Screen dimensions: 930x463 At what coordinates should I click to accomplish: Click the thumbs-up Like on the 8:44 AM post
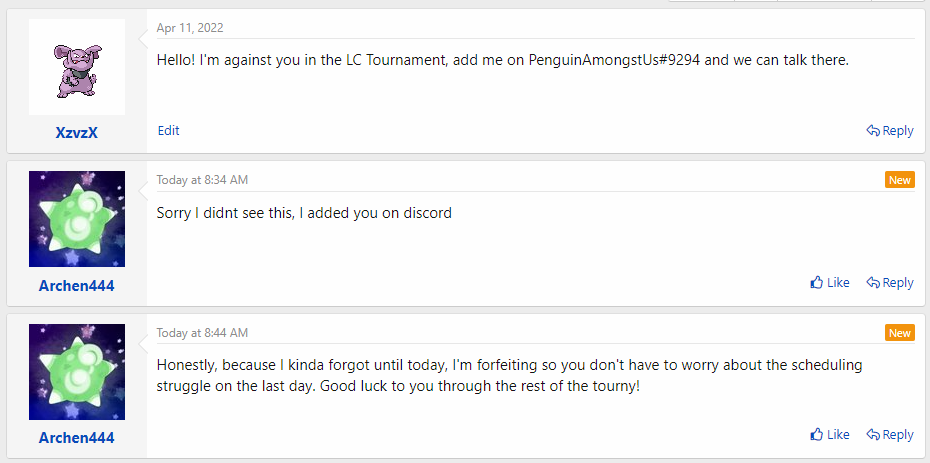pyautogui.click(x=830, y=435)
